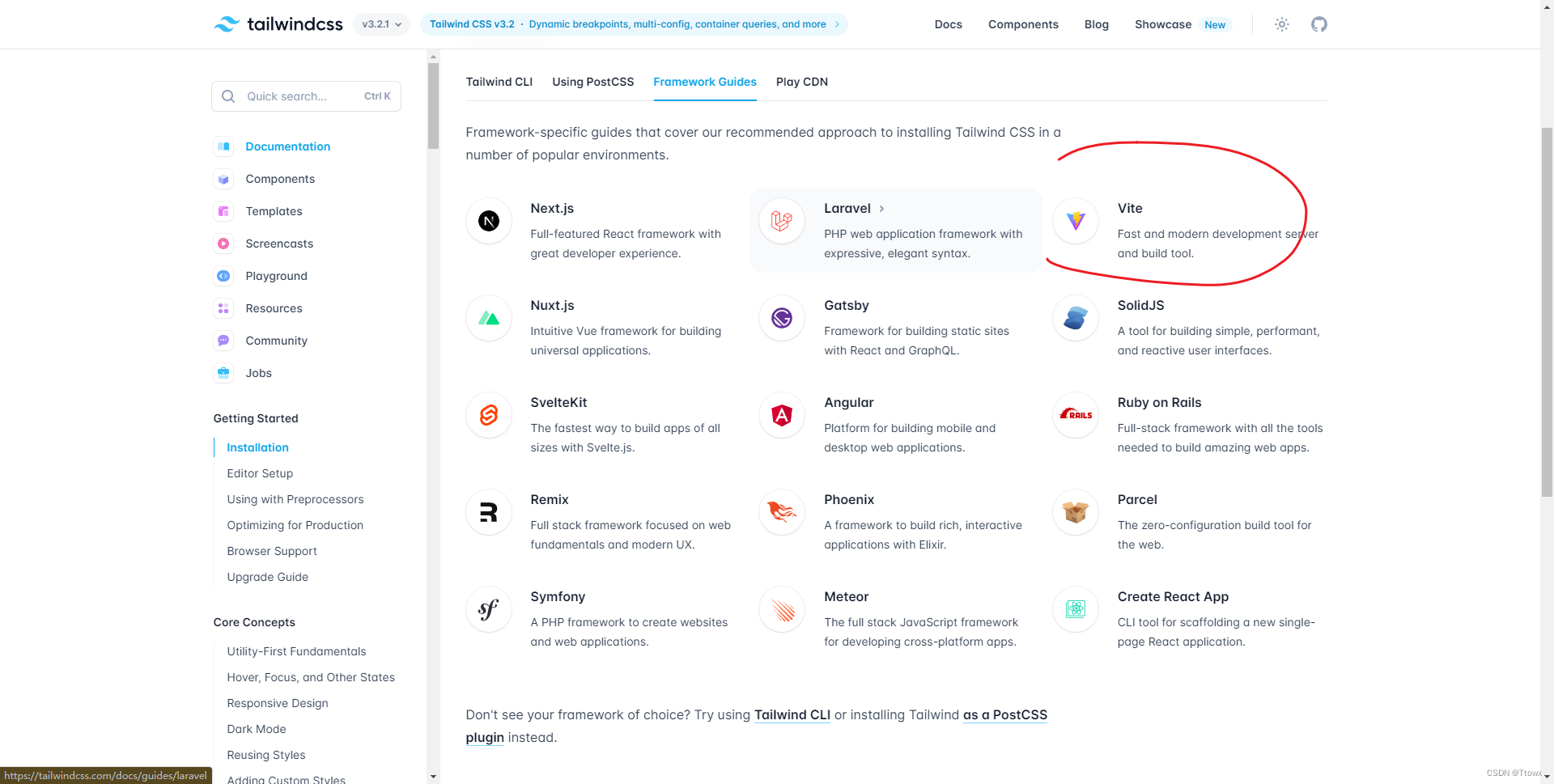Click the Laravel logo icon
This screenshot has height=784, width=1554.
(782, 221)
